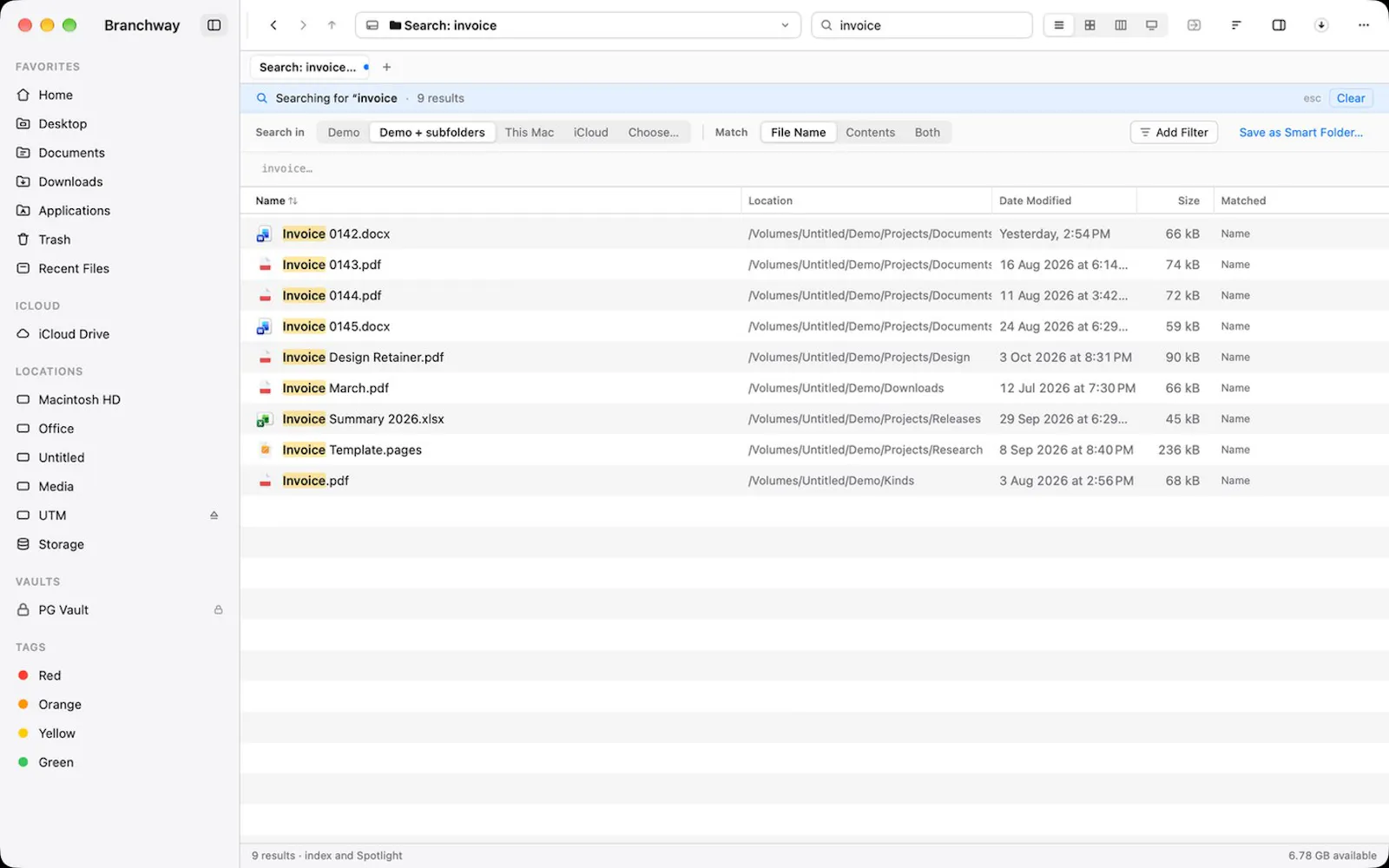Eject the UTM volume

coord(214,516)
